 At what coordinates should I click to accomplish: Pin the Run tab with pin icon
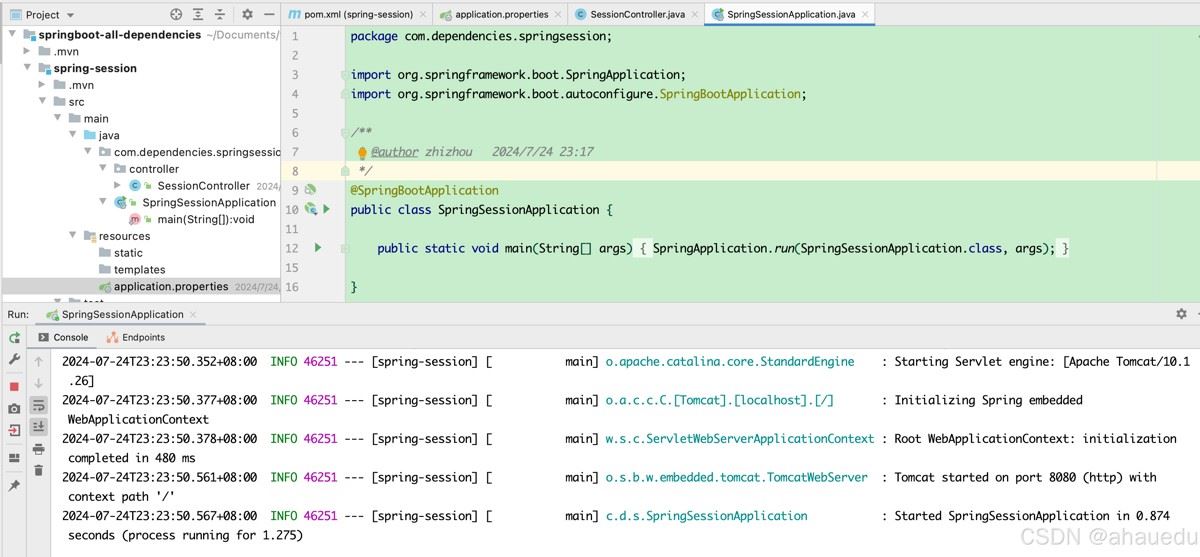click(x=14, y=485)
